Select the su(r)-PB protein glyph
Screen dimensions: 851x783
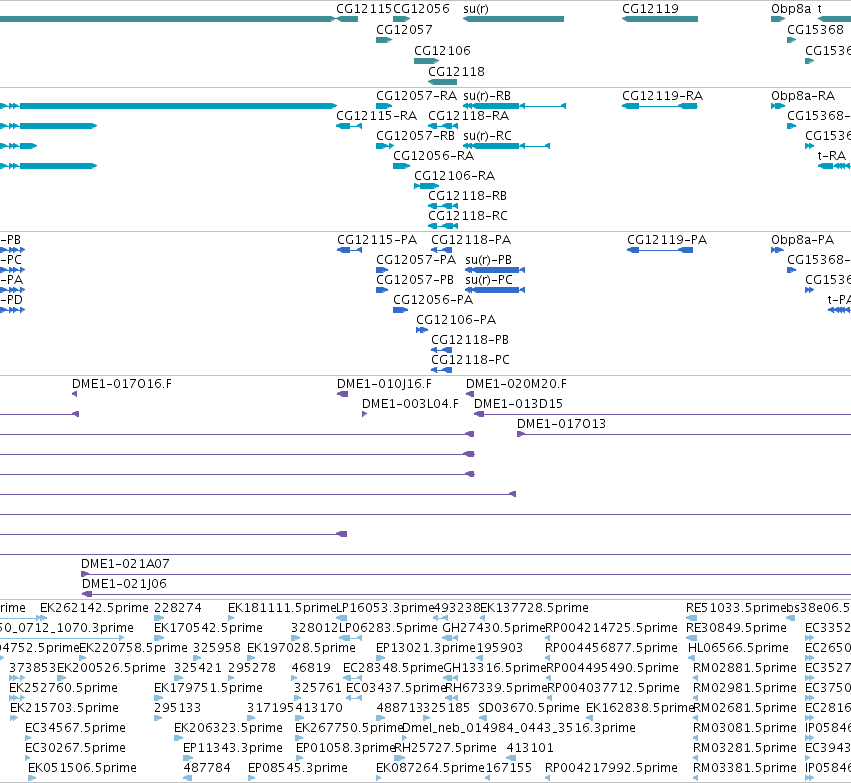point(495,270)
